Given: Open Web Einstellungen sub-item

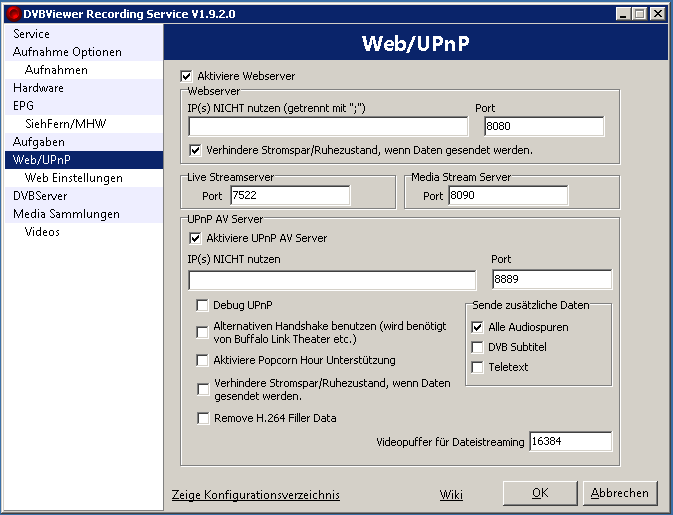Looking at the screenshot, I should 74,178.
